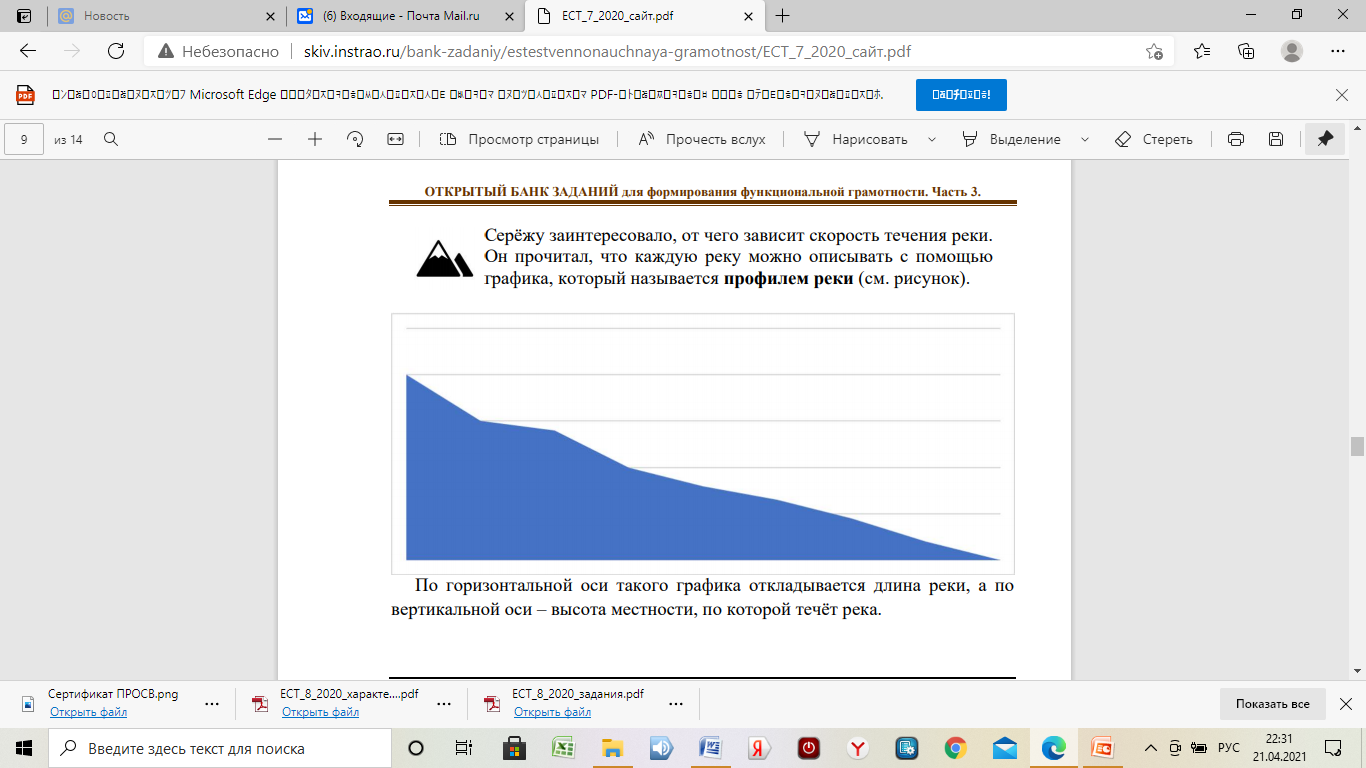Image resolution: width=1366 pixels, height=768 pixels.
Task: Open options for ЕСТ_8_2020_характе download
Action: click(x=444, y=703)
